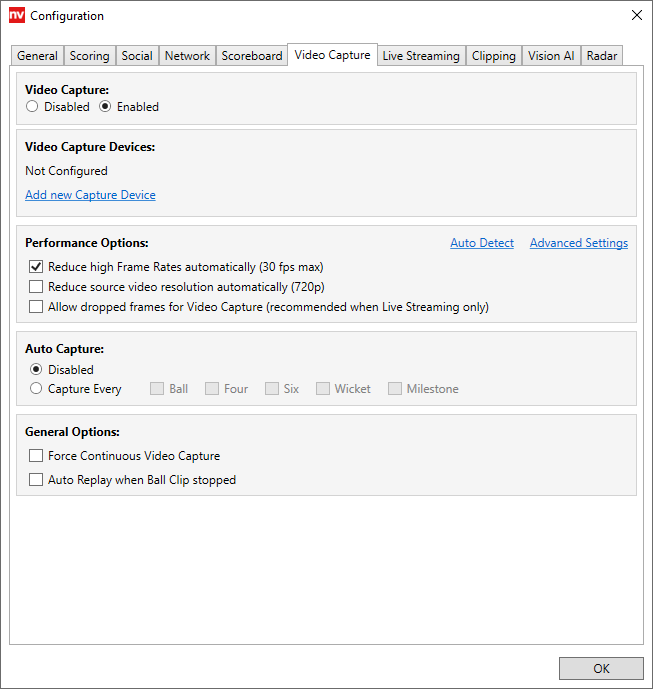Viewport: 653px width, 689px height.
Task: Select the Capture Every radio option
Action: (x=37, y=389)
